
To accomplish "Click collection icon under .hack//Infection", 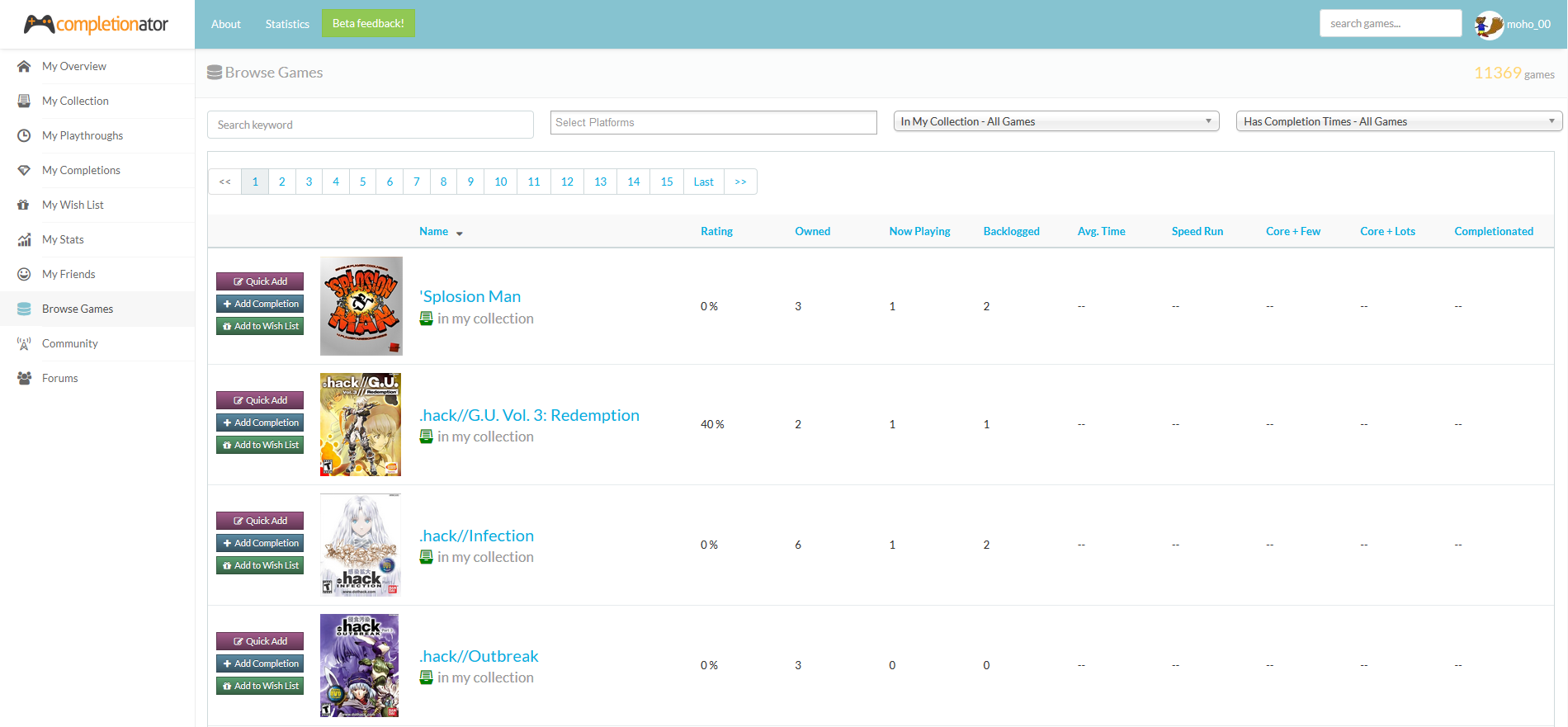I will tap(426, 557).
